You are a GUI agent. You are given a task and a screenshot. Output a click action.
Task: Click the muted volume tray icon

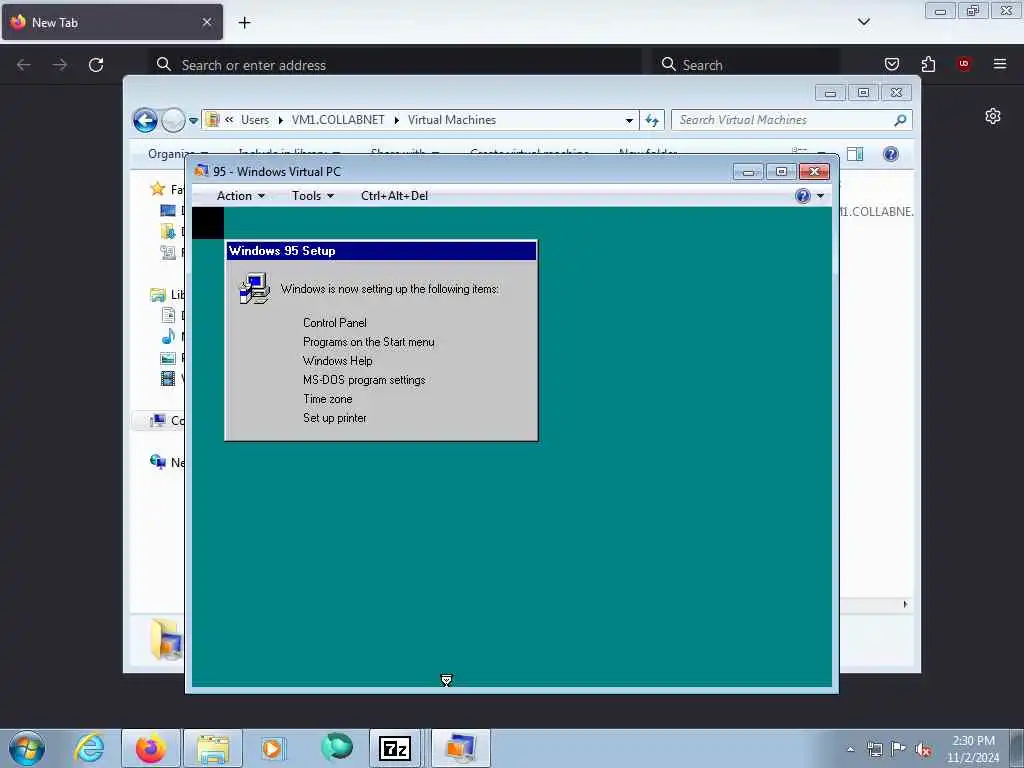[923, 750]
